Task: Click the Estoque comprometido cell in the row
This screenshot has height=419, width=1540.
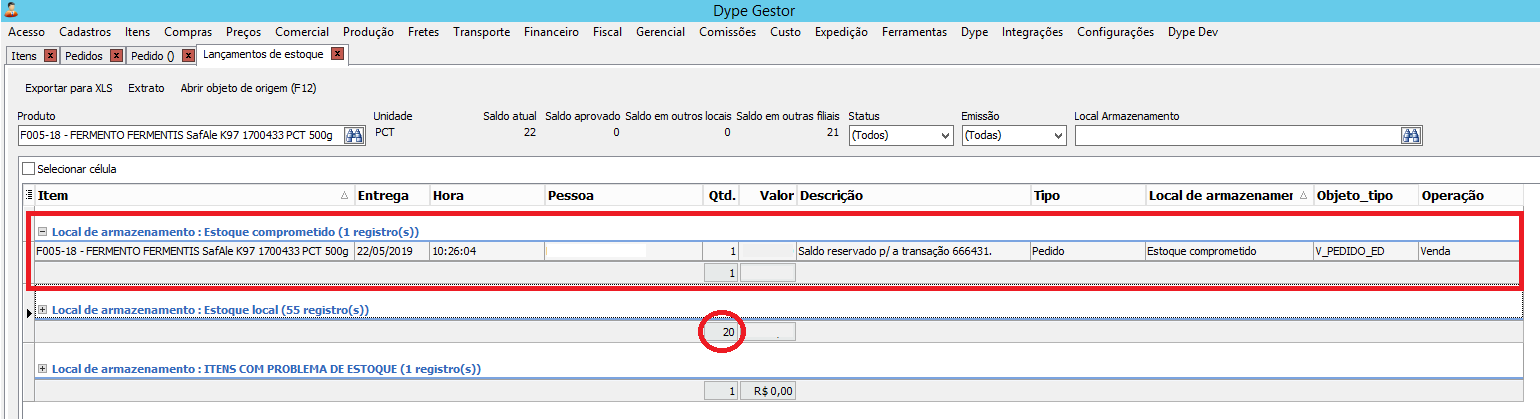Action: click(1229, 251)
